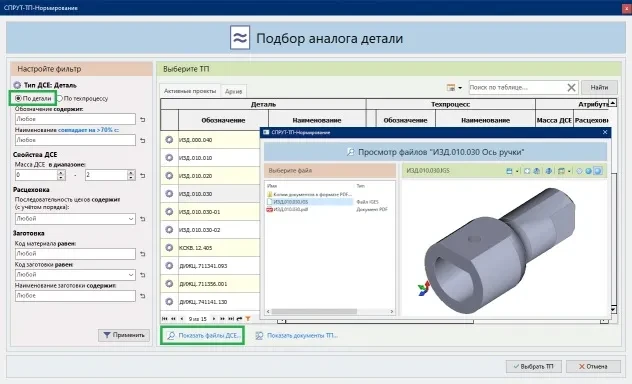
Task: Click the minimum mass stepper arrows
Action: click(61, 175)
